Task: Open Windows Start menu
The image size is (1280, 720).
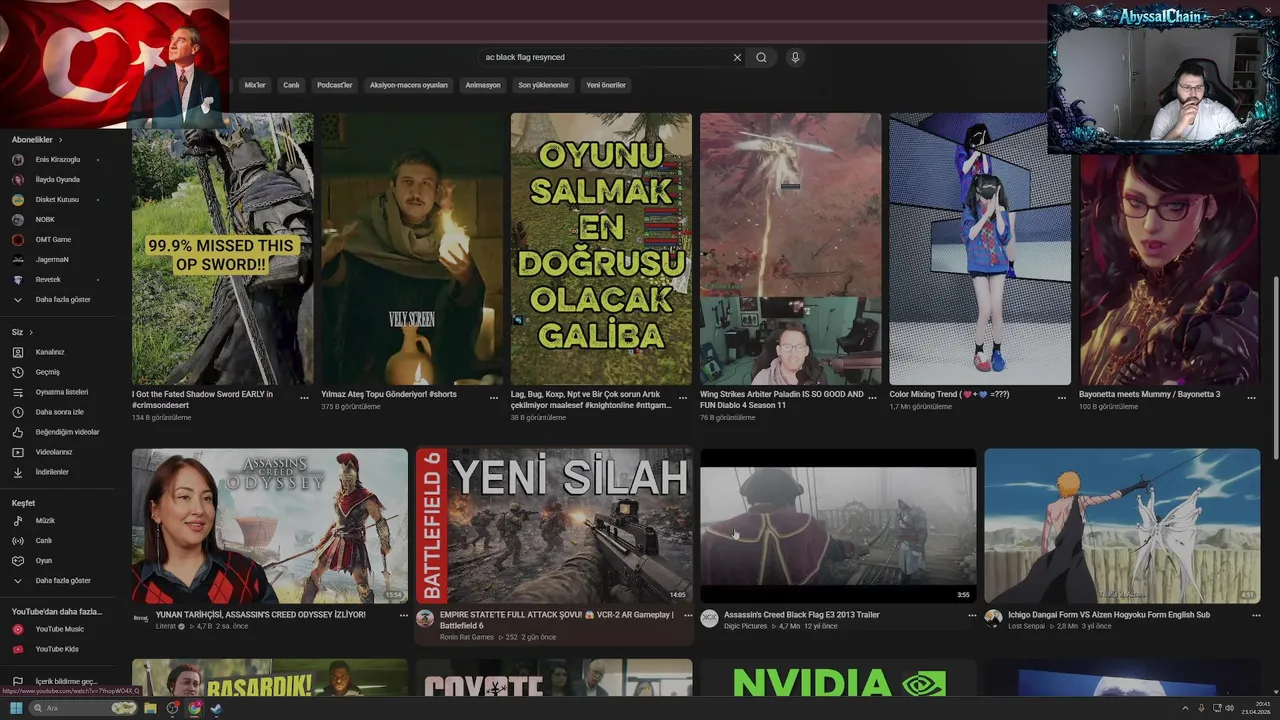Action: click(x=16, y=708)
